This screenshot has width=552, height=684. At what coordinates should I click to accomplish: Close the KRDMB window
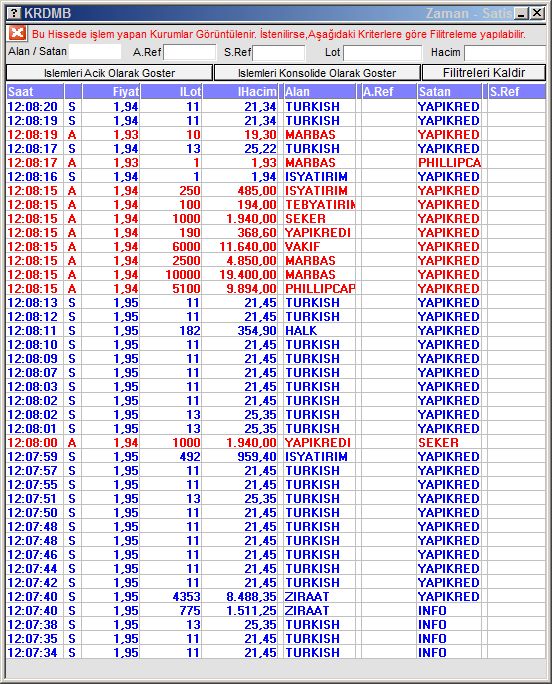[537, 13]
